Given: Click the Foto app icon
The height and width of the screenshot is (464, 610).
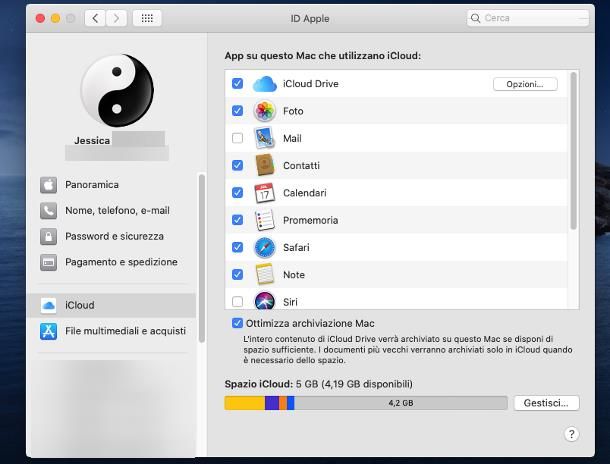Looking at the screenshot, I should [265, 111].
